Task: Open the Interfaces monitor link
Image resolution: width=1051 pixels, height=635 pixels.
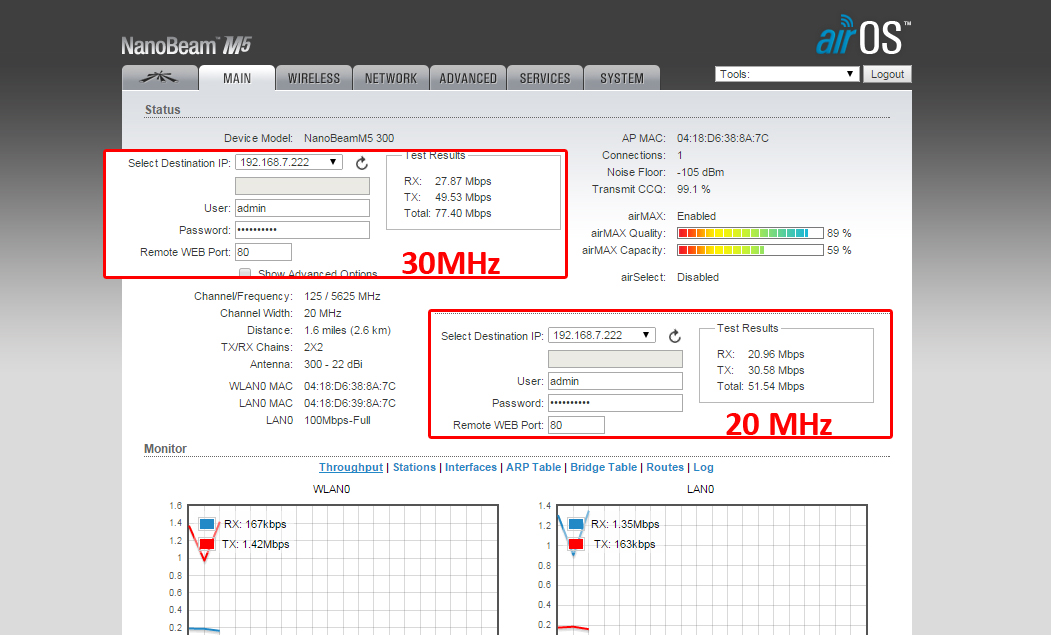Action: click(x=471, y=467)
